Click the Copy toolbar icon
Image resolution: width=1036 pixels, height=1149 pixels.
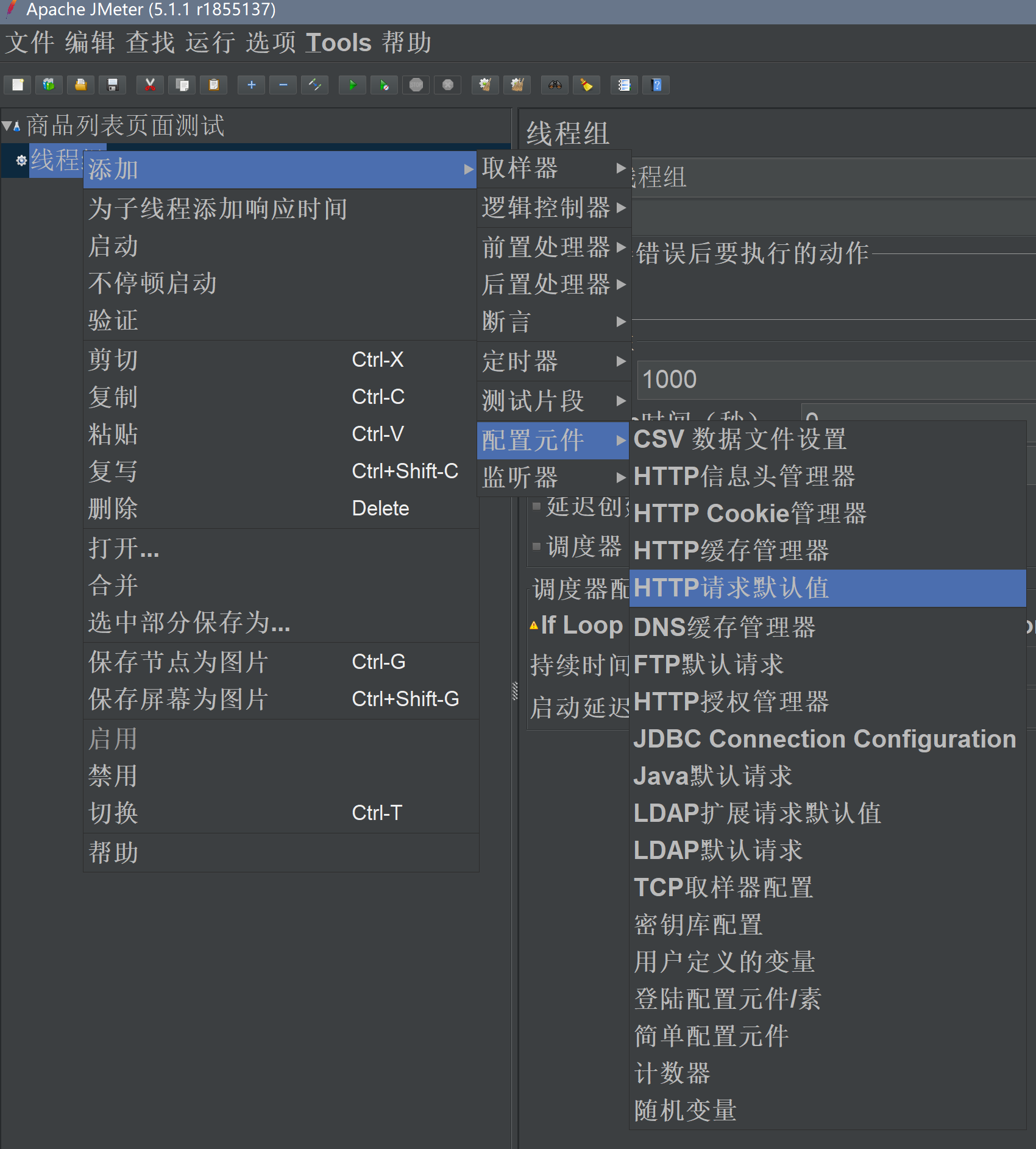182,85
